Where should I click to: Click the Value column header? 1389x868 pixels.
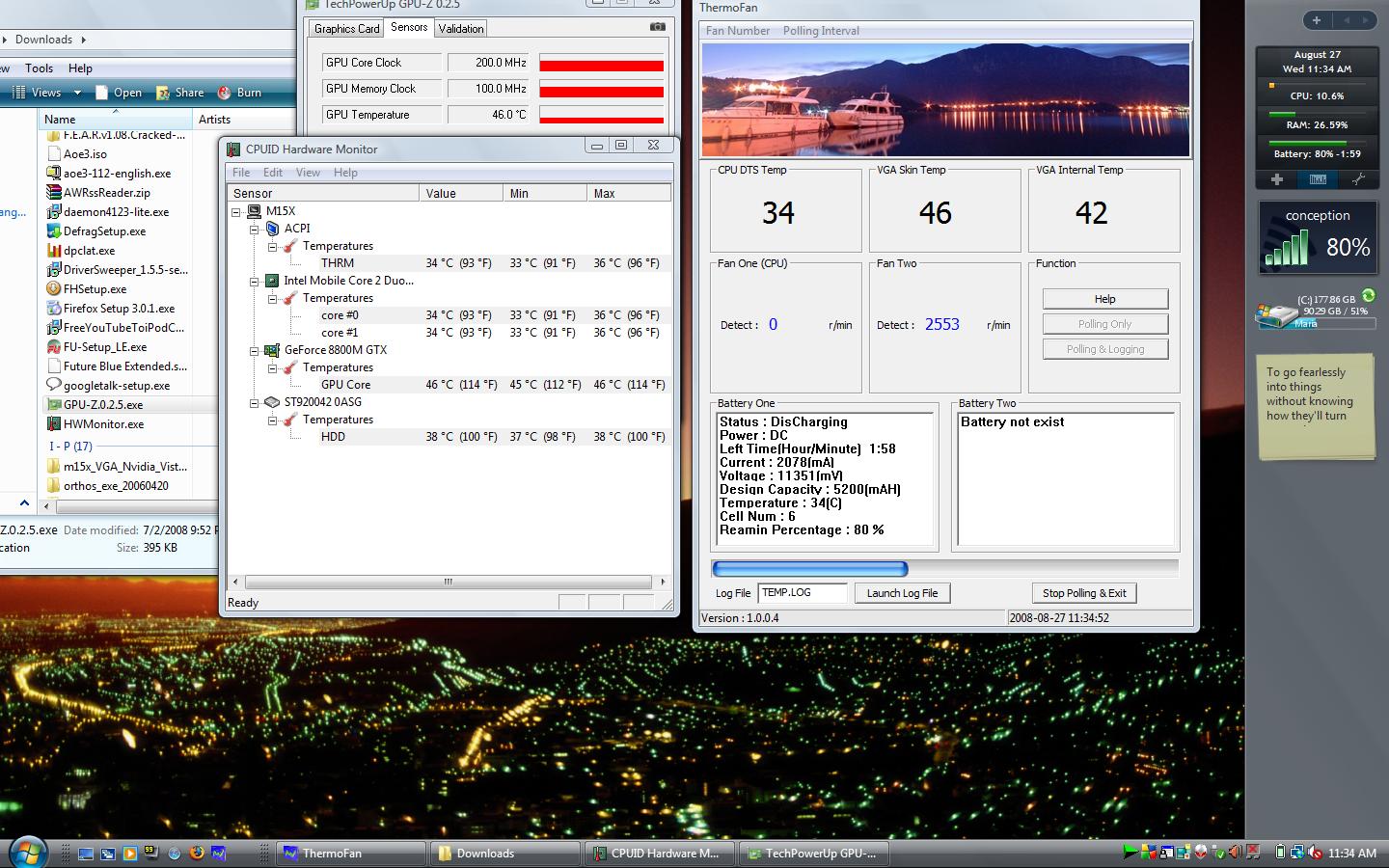tap(461, 193)
